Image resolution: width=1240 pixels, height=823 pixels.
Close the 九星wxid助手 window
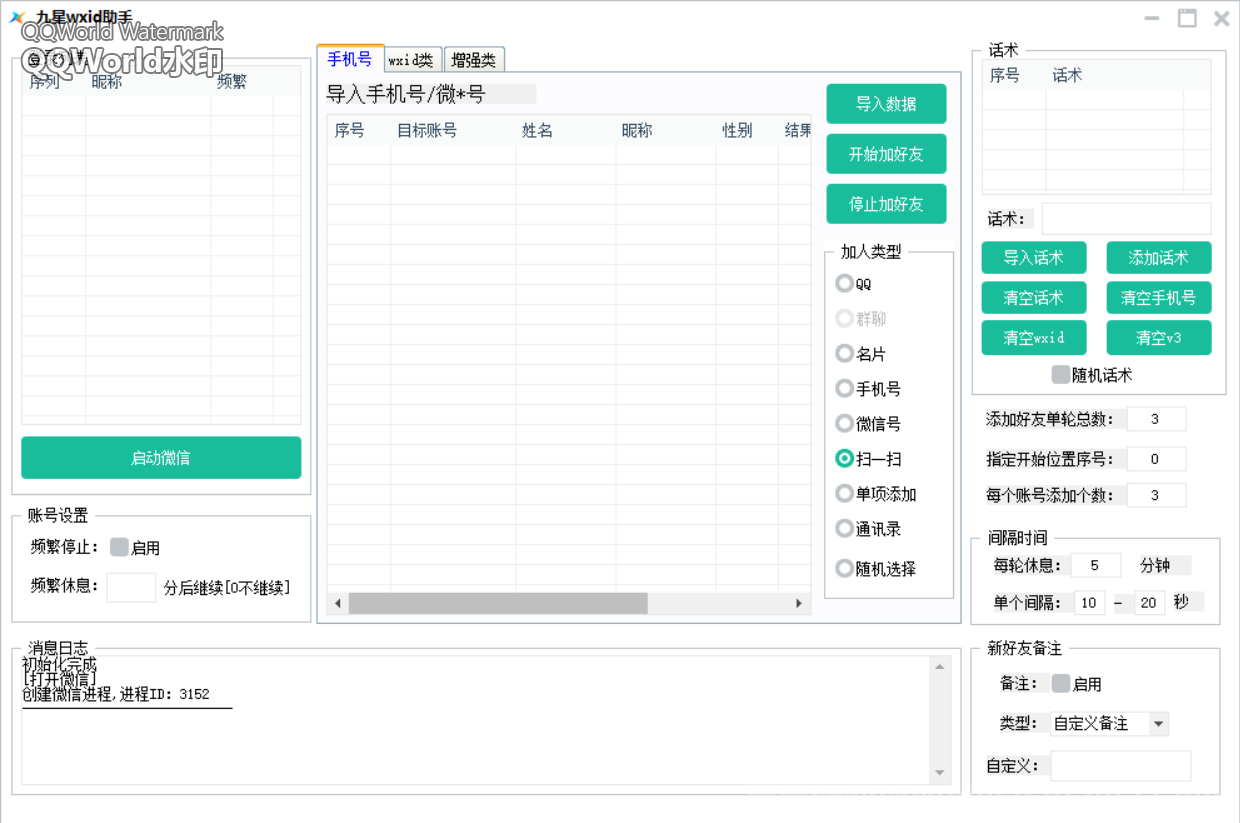point(1222,18)
